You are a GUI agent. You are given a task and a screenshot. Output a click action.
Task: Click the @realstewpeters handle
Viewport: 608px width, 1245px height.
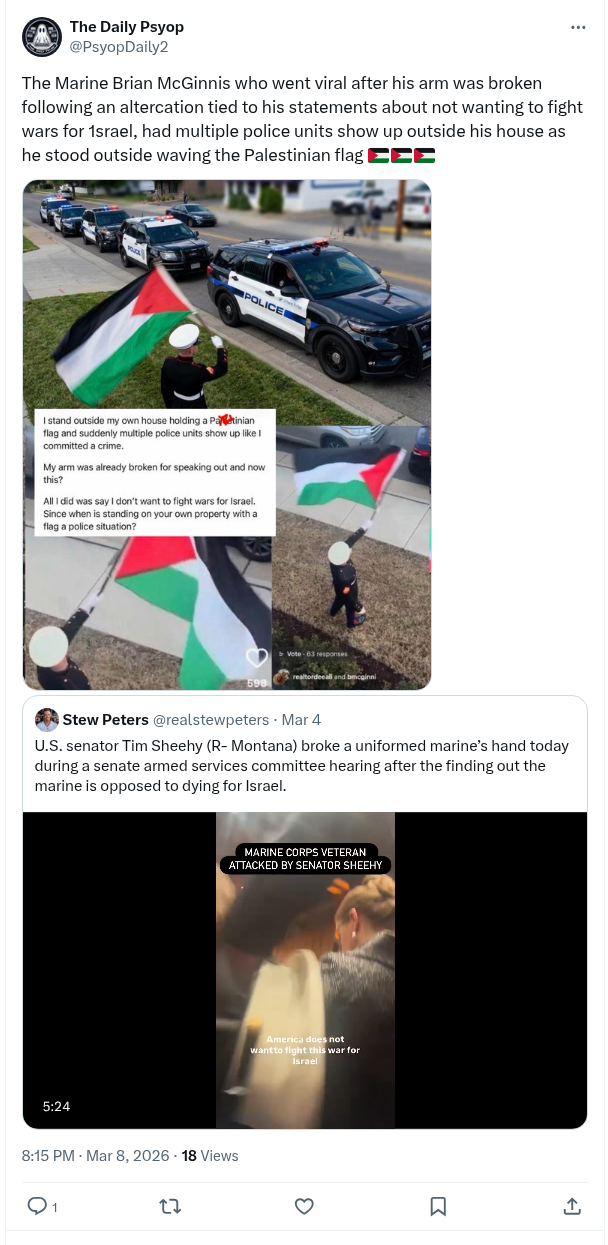[211, 720]
